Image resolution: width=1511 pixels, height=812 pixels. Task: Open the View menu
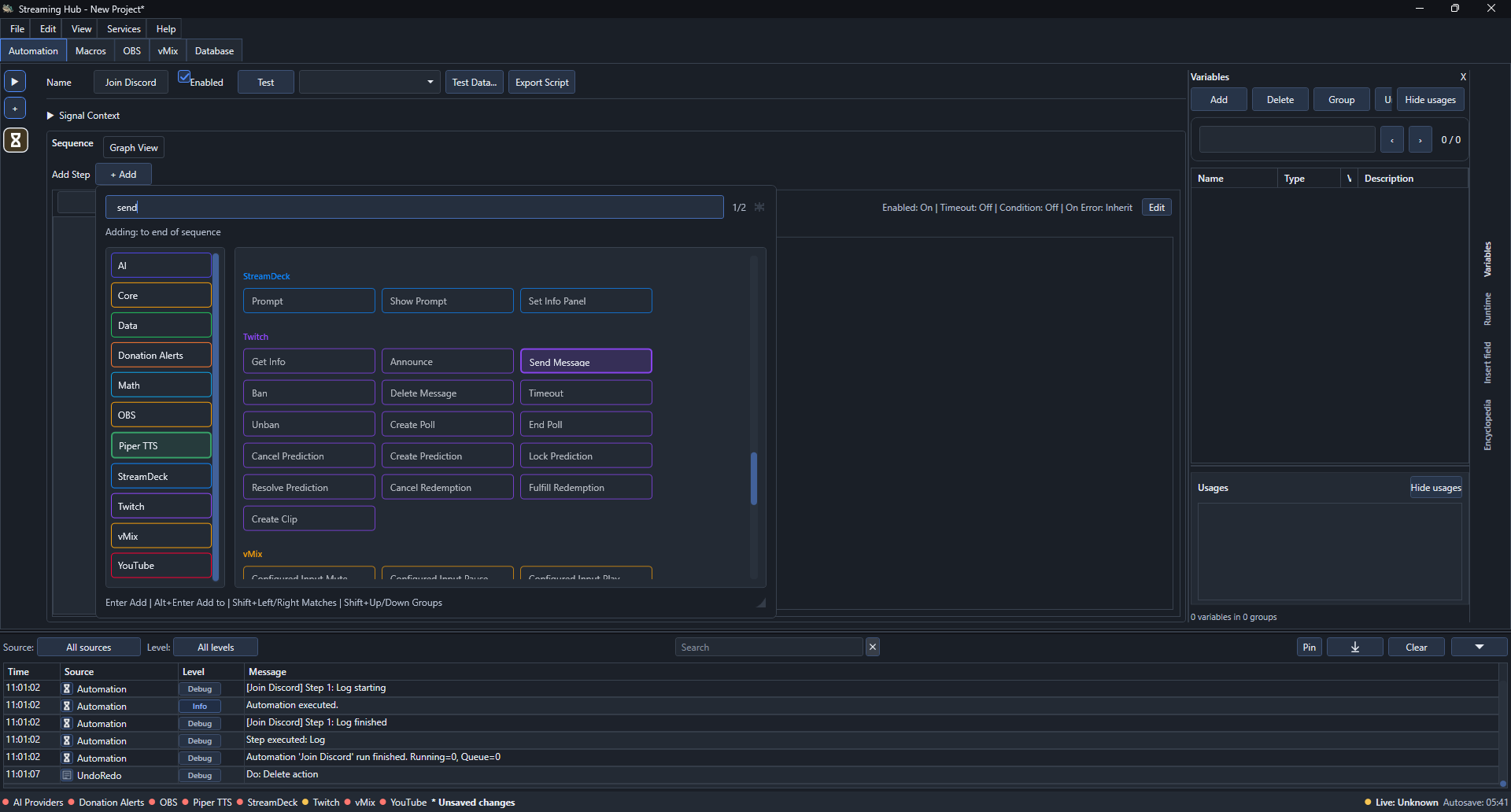click(82, 29)
